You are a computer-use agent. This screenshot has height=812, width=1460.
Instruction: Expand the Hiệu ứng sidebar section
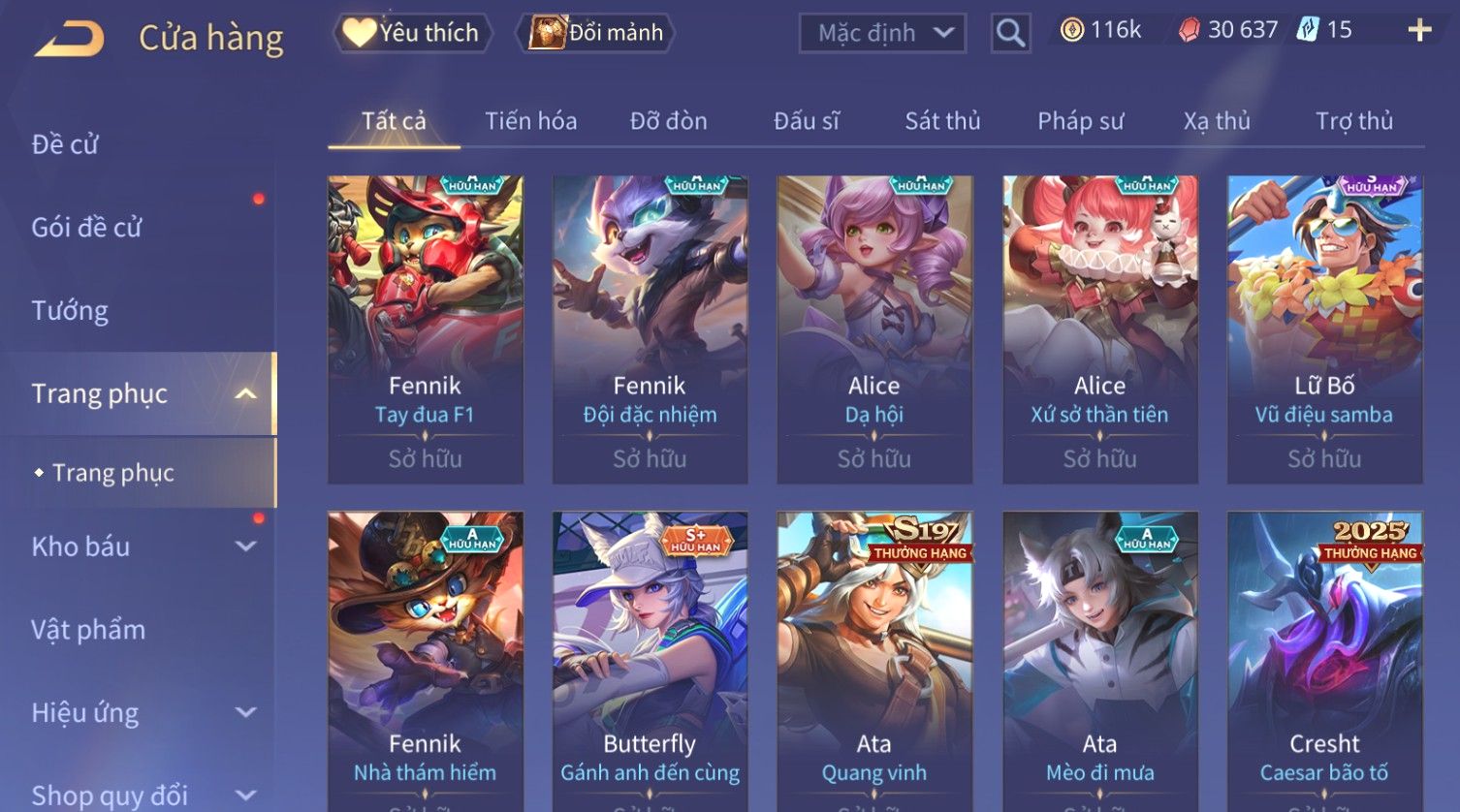tap(246, 713)
